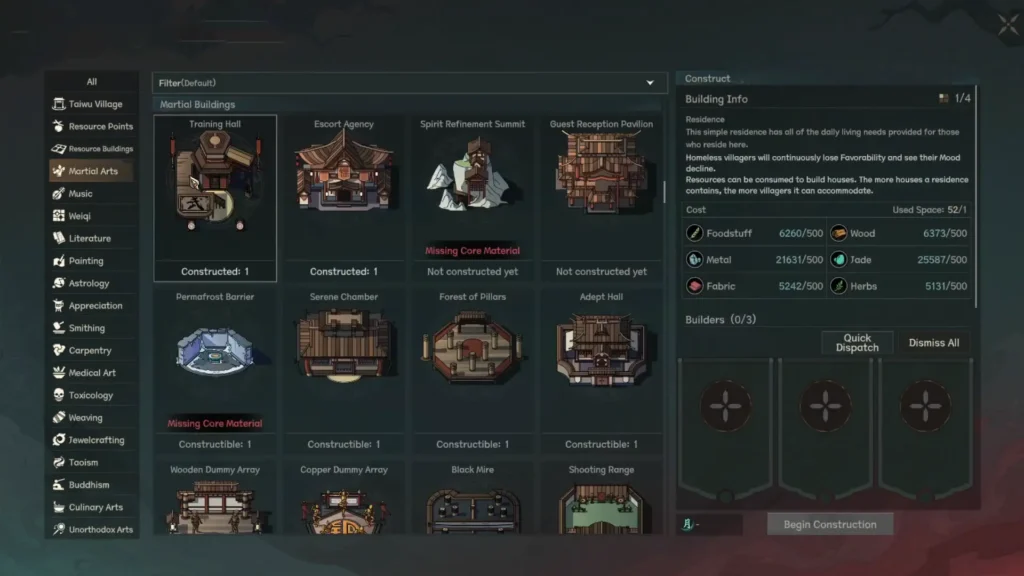The image size is (1024, 576).
Task: Select the Serene Chamber building card
Action: coord(344,371)
